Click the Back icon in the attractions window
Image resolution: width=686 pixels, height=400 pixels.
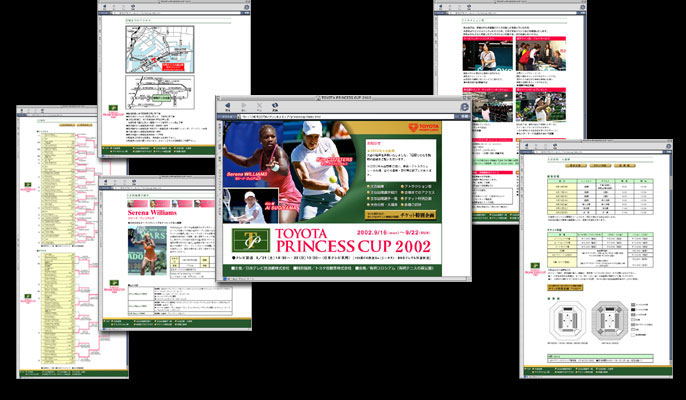[x=441, y=7]
